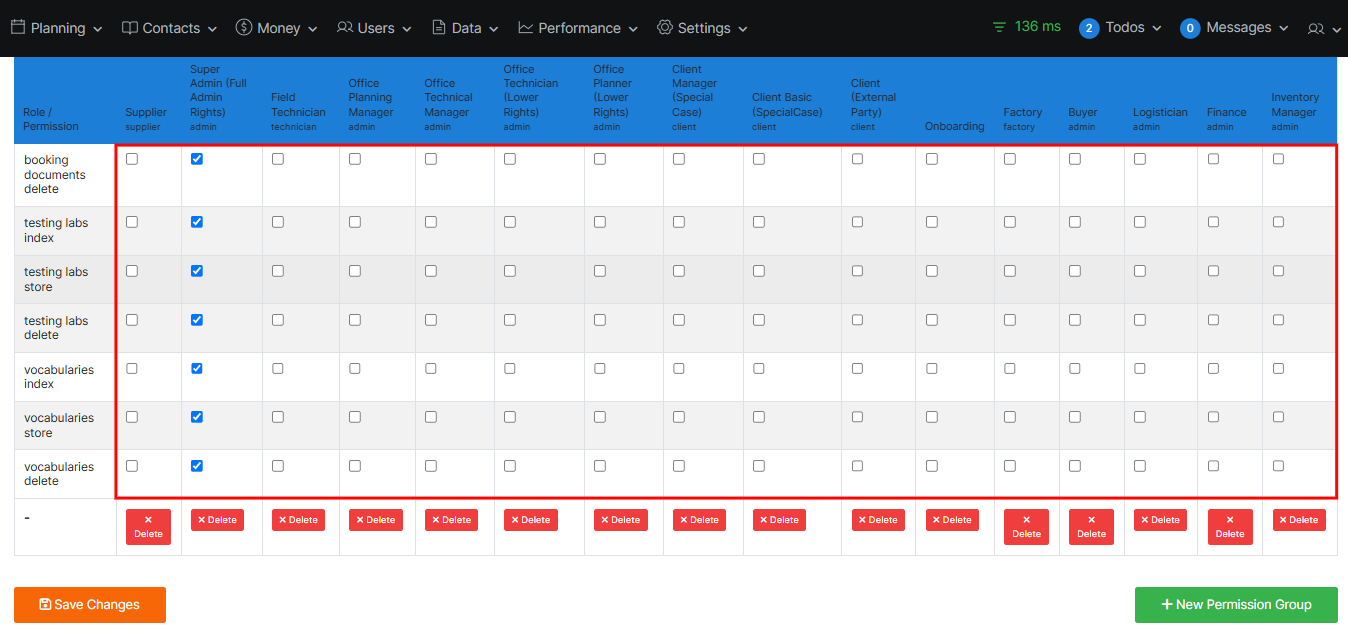Enable testing labs index for Supplier
The image size is (1348, 632).
[132, 222]
